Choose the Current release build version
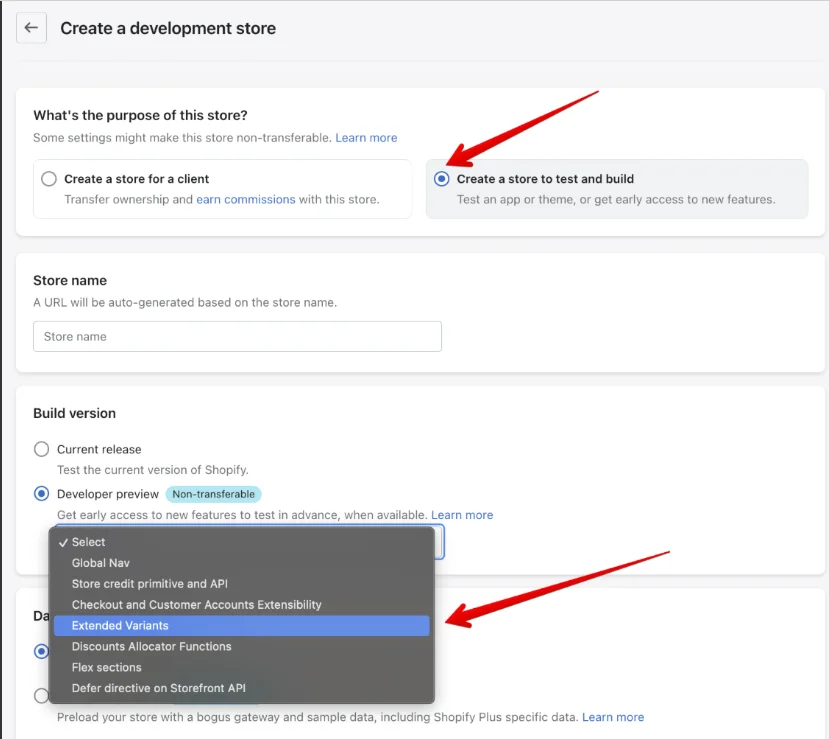829x739 pixels. point(41,449)
